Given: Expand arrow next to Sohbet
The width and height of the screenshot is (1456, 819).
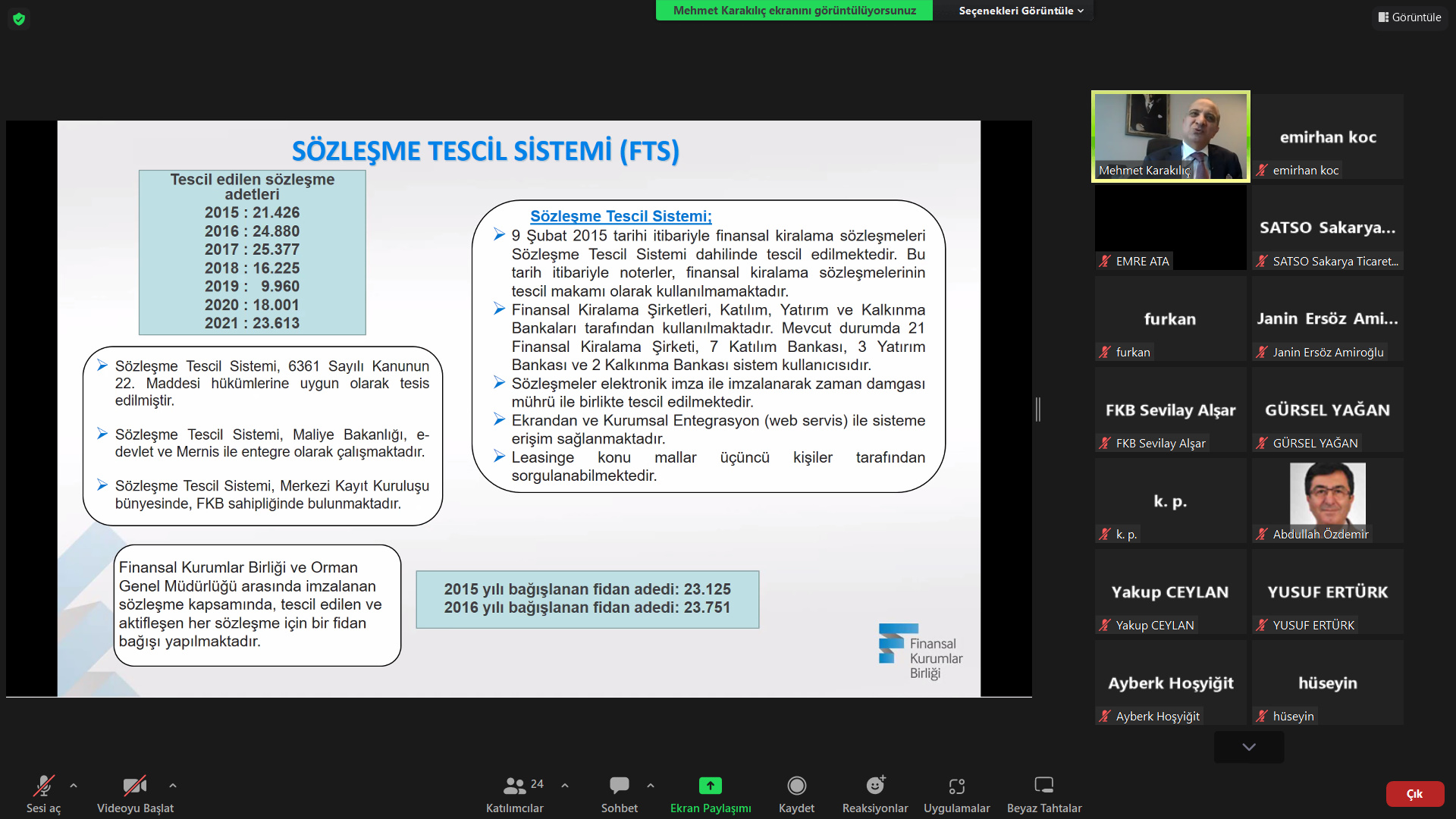Looking at the screenshot, I should pyautogui.click(x=651, y=786).
